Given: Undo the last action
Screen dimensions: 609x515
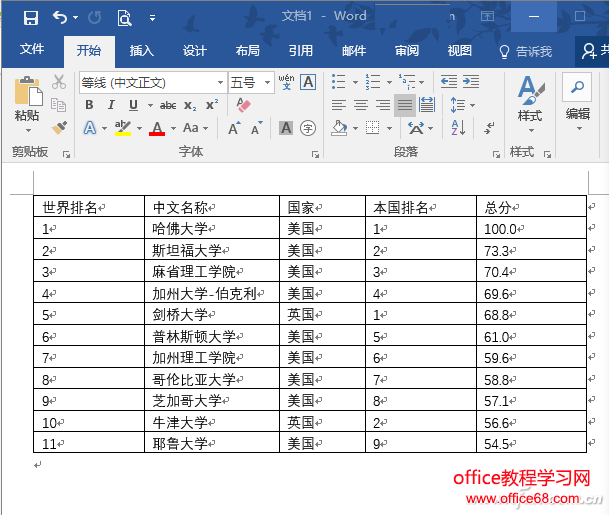Looking at the screenshot, I should 60,17.
